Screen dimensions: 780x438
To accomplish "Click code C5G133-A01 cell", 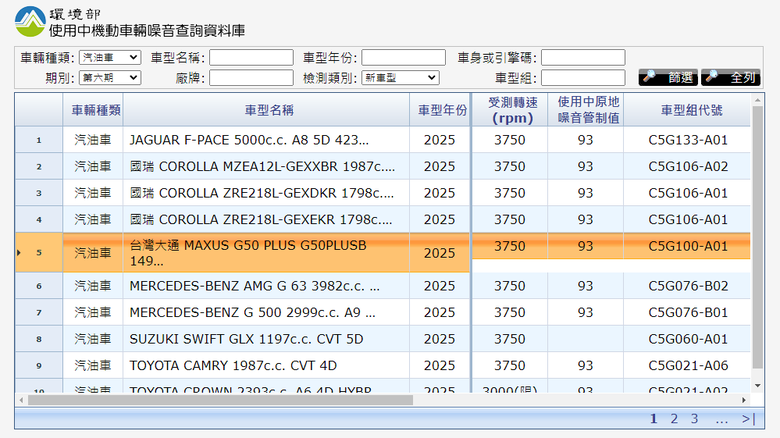I will tap(687, 140).
